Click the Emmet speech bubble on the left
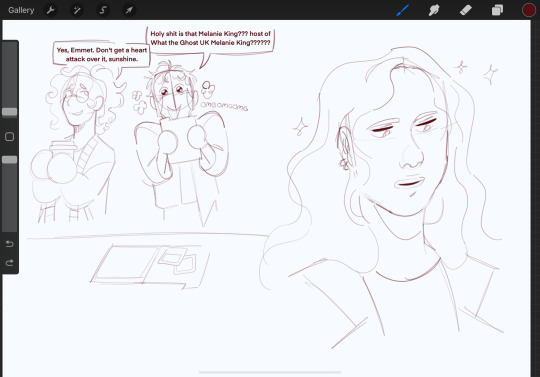Image resolution: width=540 pixels, height=377 pixels. point(102,54)
